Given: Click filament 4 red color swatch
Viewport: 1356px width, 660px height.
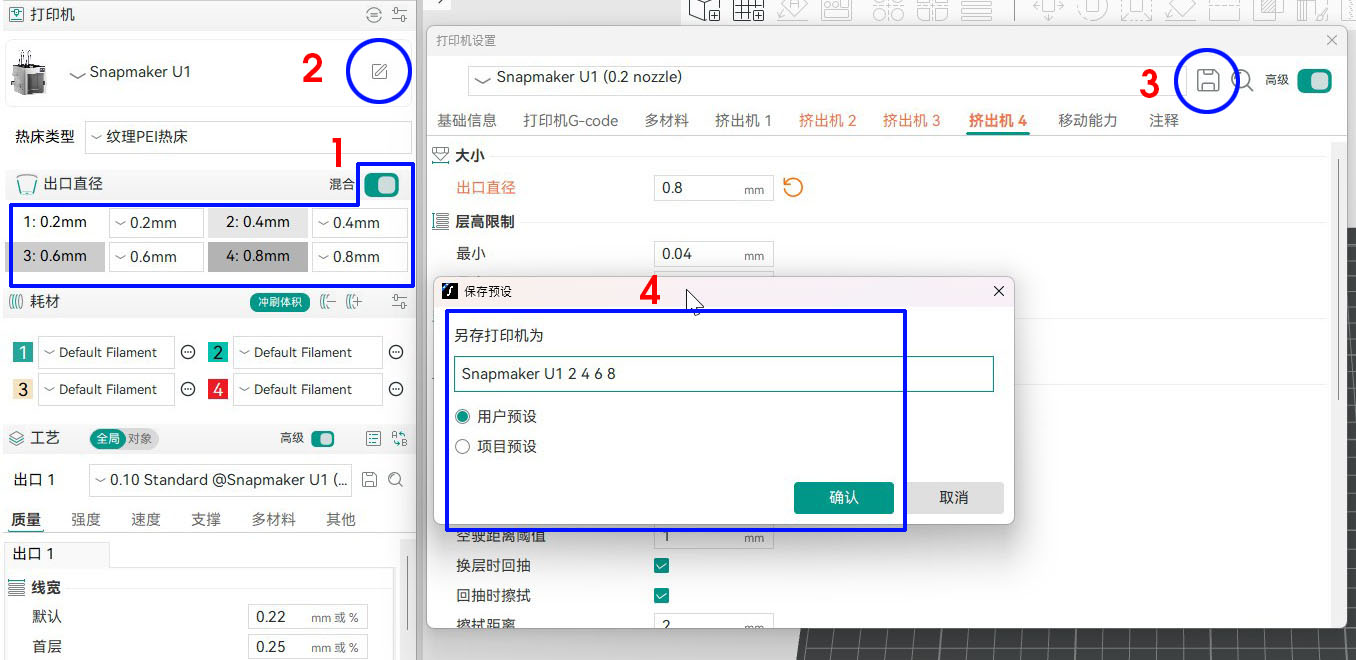Looking at the screenshot, I should coord(218,389).
